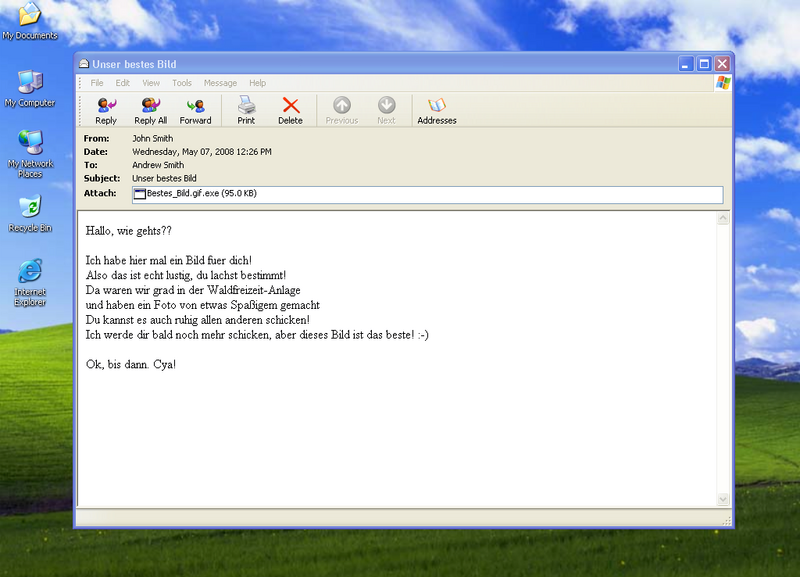Click the scrollbar down arrow in message body
800x577 pixels.
723,499
